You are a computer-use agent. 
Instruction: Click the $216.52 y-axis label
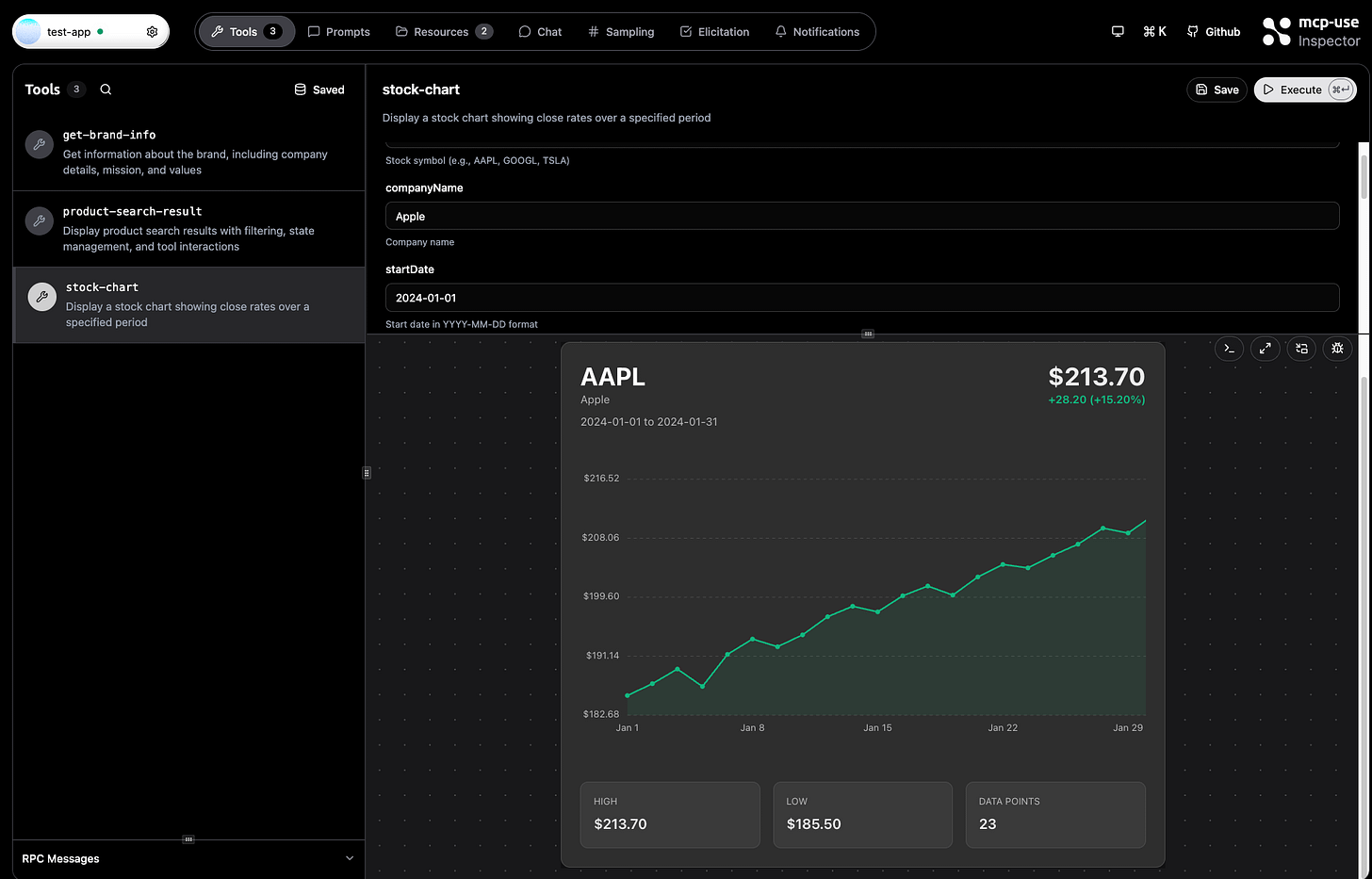(601, 479)
